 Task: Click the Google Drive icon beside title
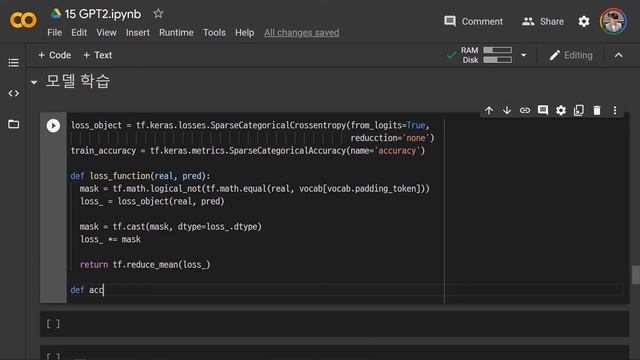pyautogui.click(x=56, y=14)
